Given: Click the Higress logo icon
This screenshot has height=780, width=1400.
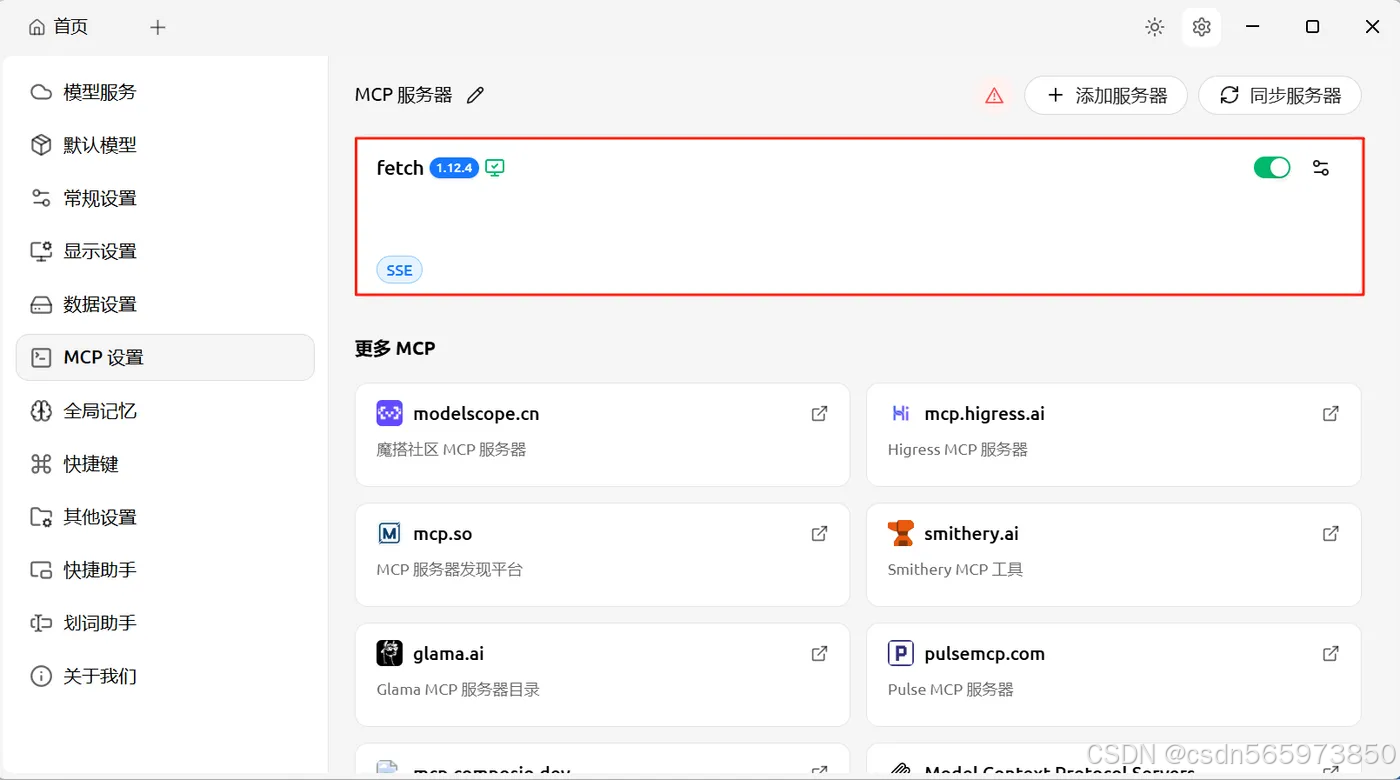Looking at the screenshot, I should coord(900,413).
